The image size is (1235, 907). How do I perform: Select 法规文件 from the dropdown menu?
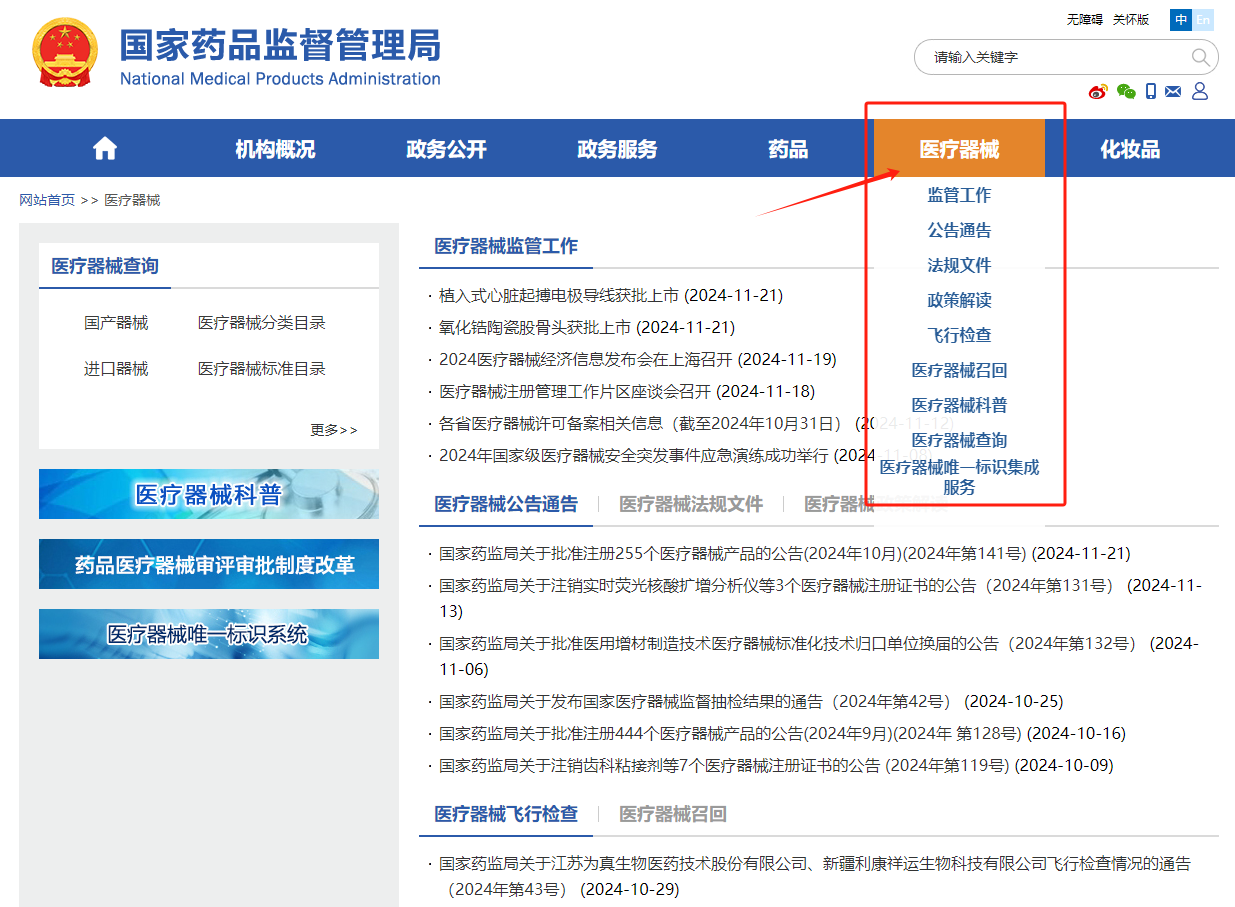click(959, 265)
